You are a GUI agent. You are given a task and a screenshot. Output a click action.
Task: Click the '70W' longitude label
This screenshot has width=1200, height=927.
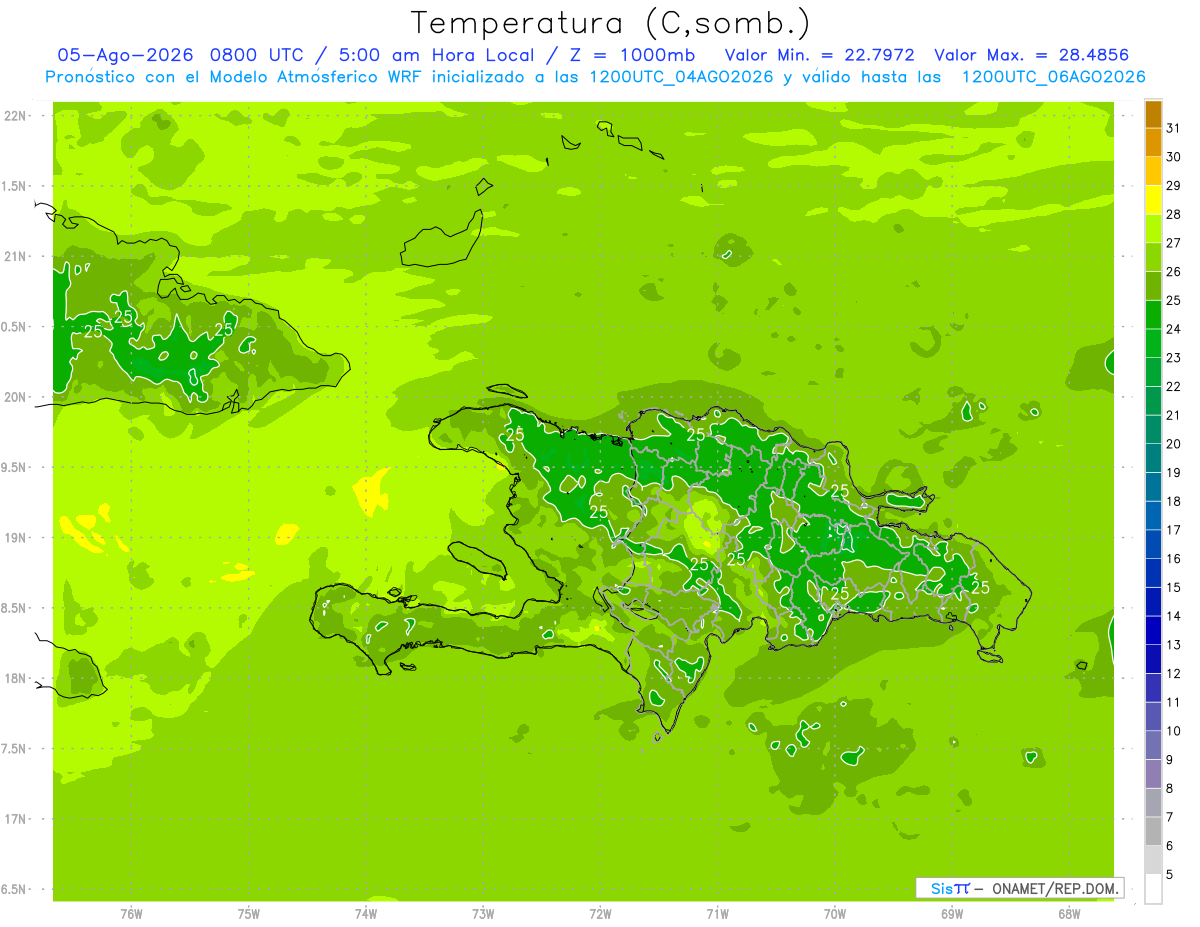(835, 914)
